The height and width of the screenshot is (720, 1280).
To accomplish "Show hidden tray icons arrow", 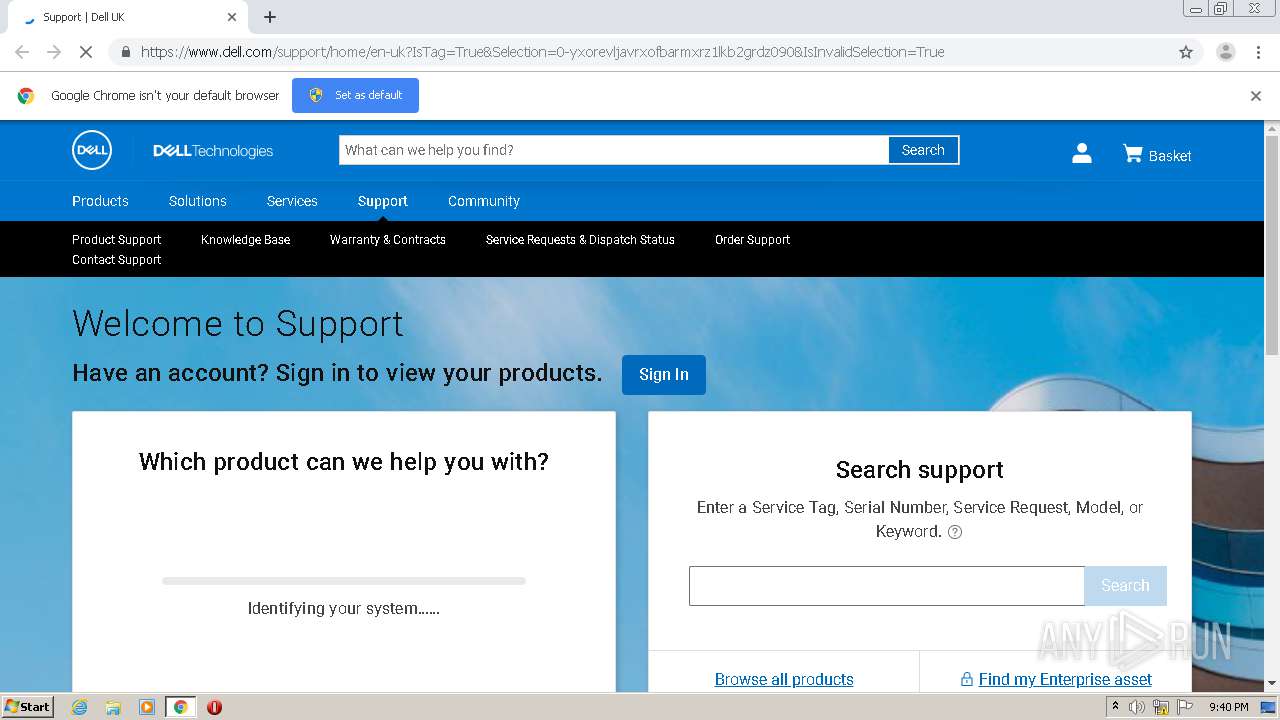I will (1115, 706).
